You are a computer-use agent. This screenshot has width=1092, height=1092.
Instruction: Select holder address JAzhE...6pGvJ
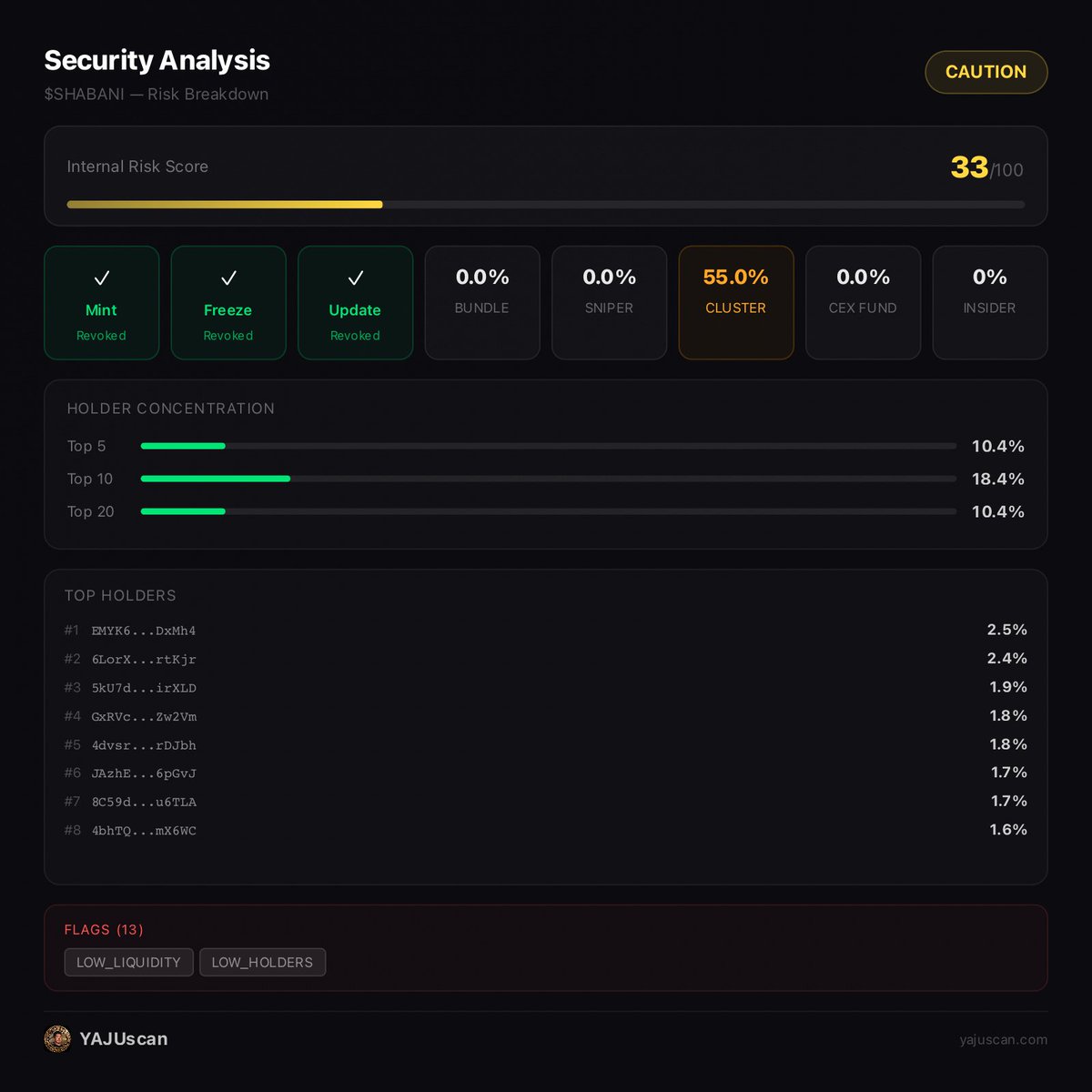click(144, 773)
